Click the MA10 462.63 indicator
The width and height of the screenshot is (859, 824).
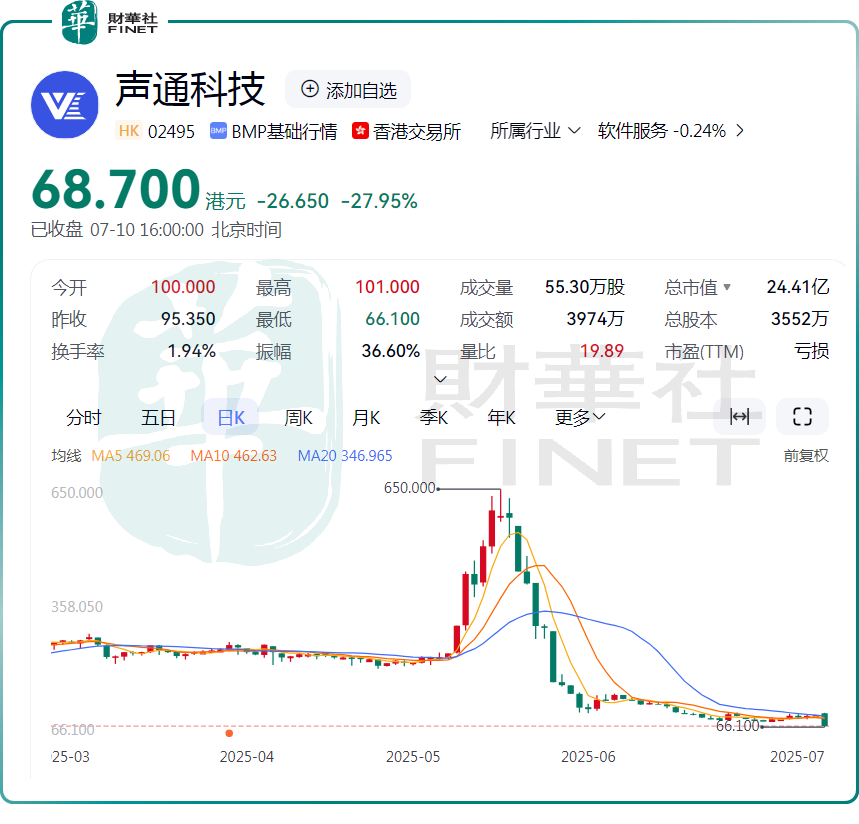233,455
